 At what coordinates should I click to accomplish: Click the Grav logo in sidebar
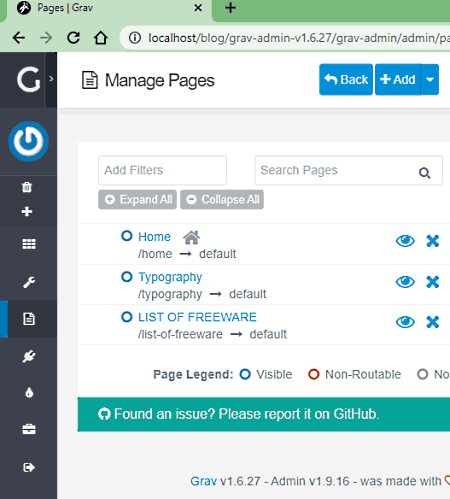tap(29, 79)
